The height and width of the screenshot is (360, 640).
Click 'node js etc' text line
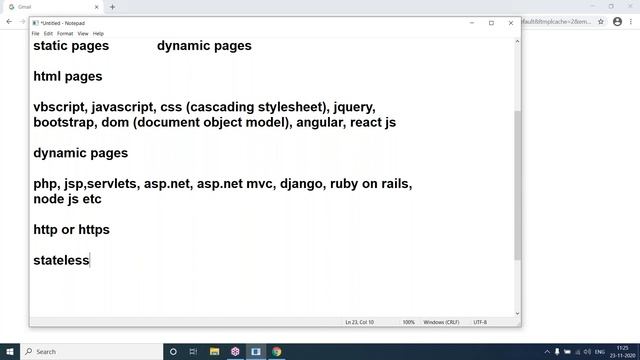pos(67,199)
